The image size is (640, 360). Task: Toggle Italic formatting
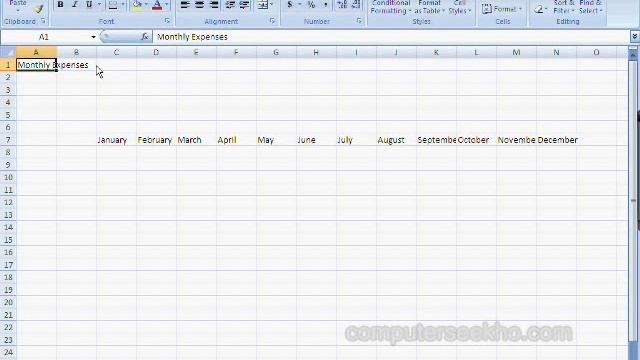click(x=74, y=4)
